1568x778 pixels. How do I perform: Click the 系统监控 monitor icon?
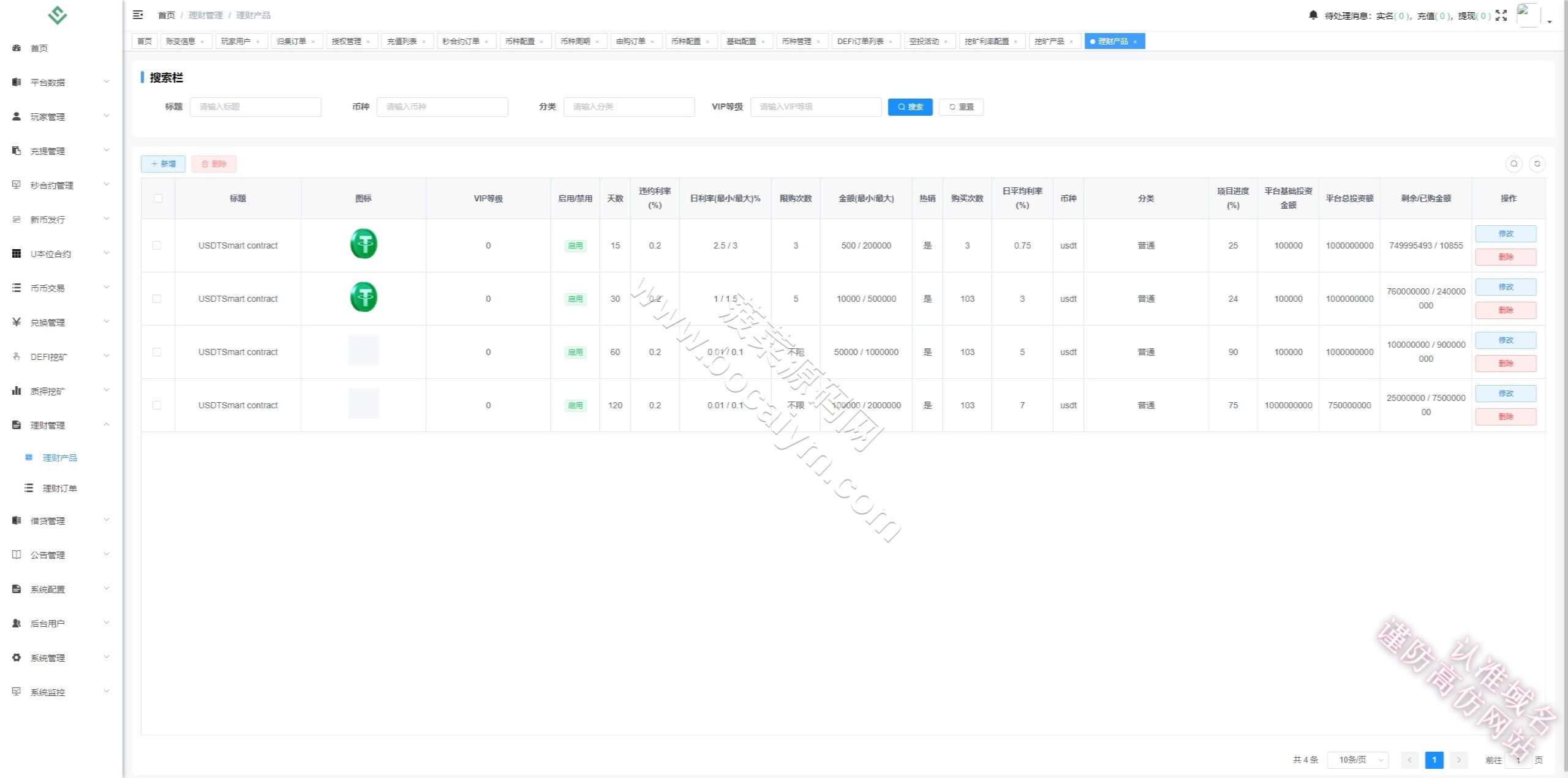coord(17,692)
